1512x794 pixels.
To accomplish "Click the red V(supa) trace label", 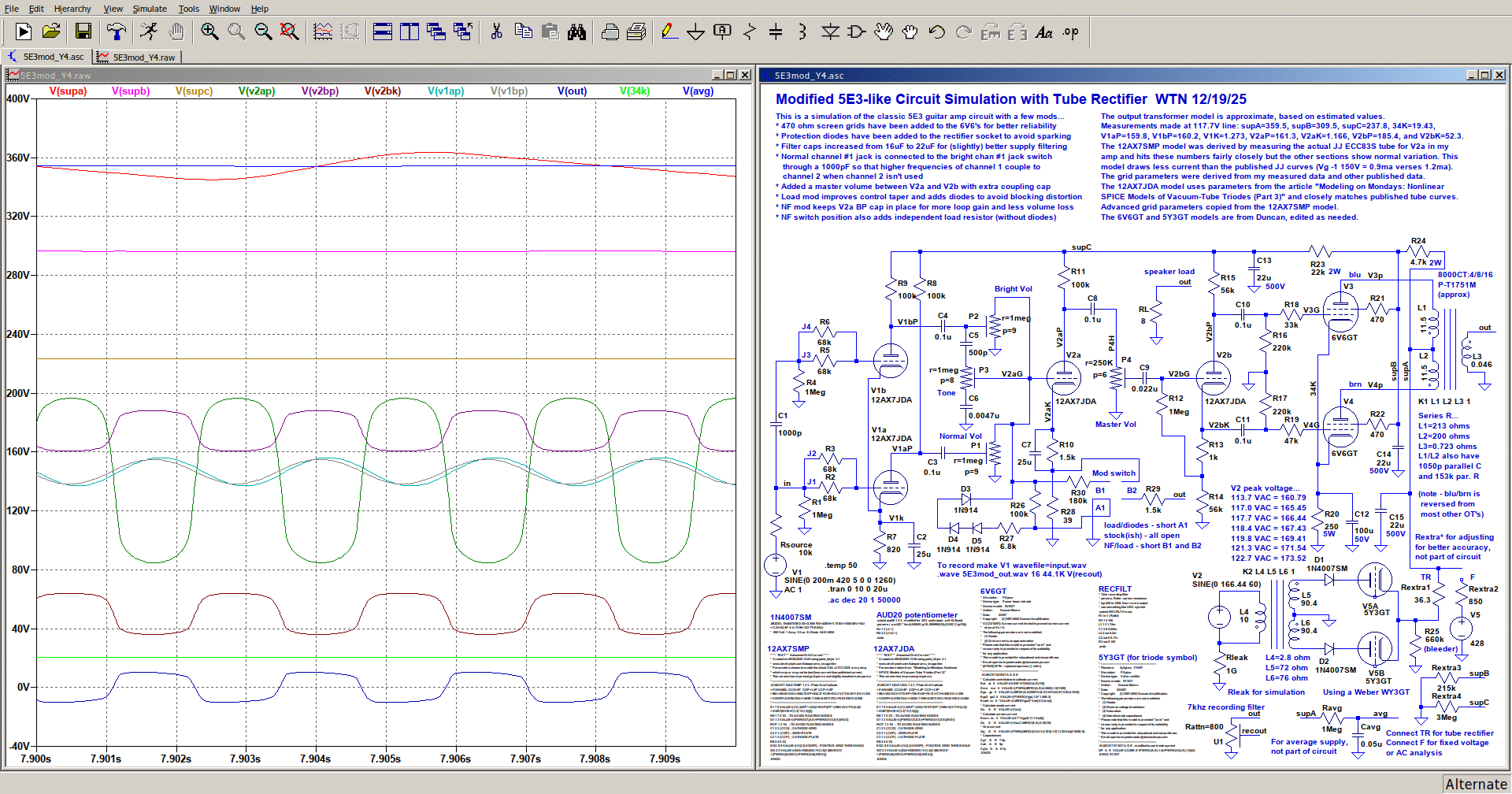I will 68,91.
